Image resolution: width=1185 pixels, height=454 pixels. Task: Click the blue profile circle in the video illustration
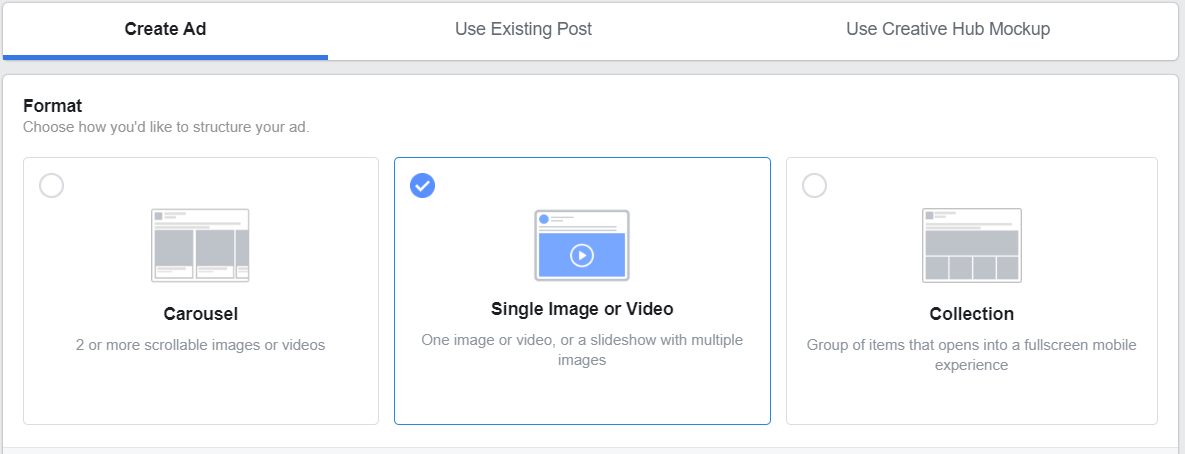tap(544, 219)
